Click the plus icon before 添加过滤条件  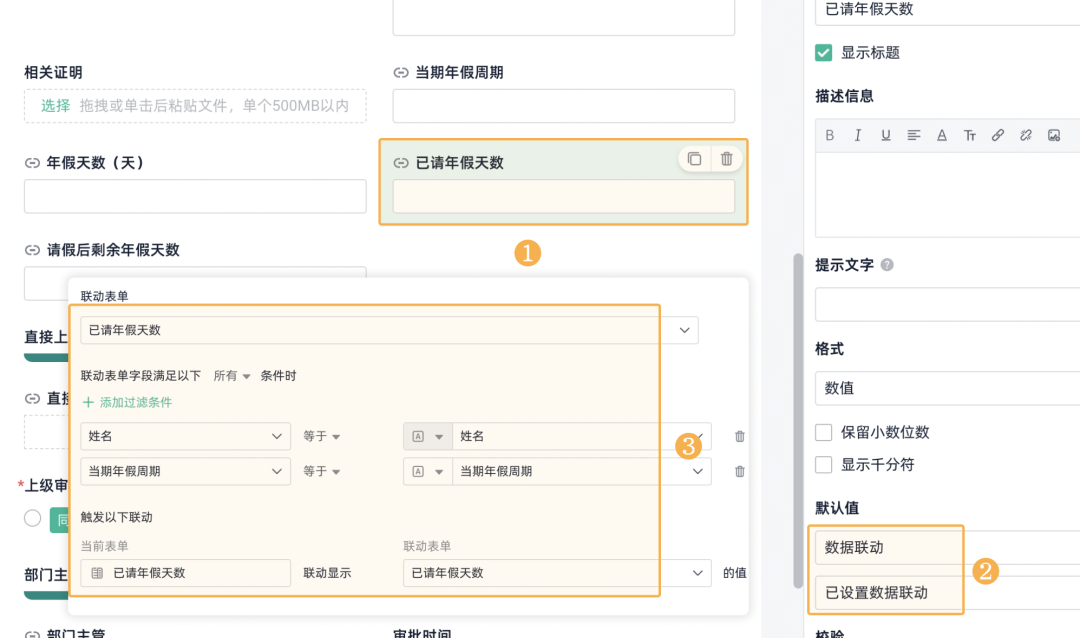pos(88,402)
